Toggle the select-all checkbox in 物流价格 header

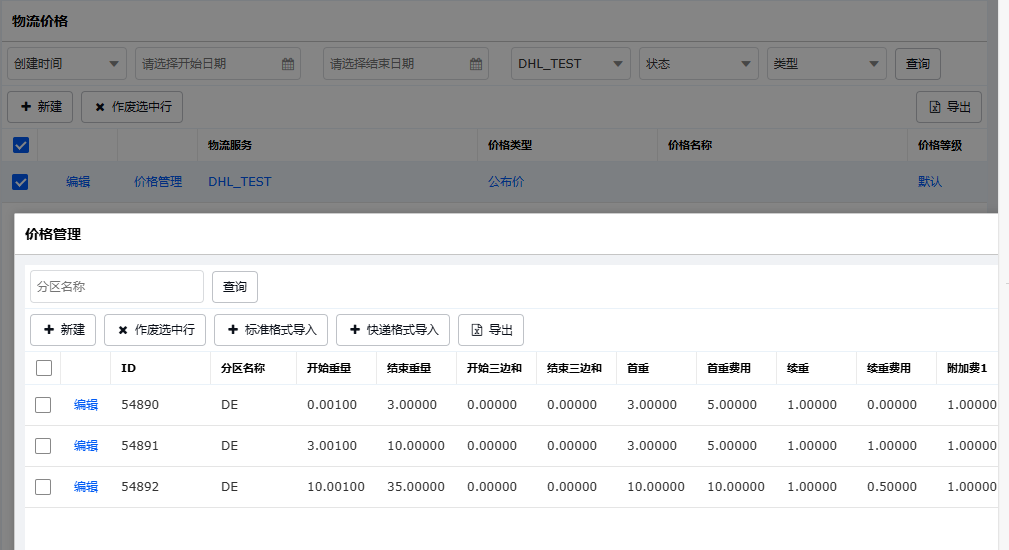click(x=21, y=145)
